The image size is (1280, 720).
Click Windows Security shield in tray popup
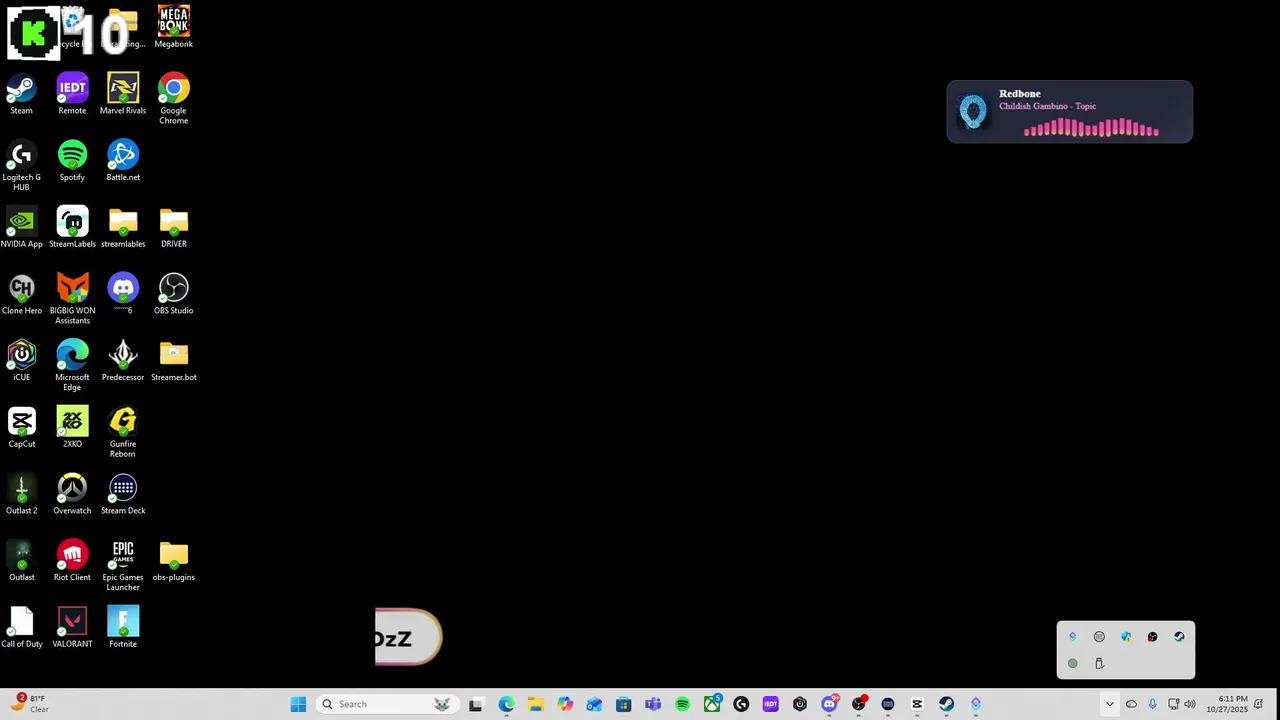coord(1126,637)
